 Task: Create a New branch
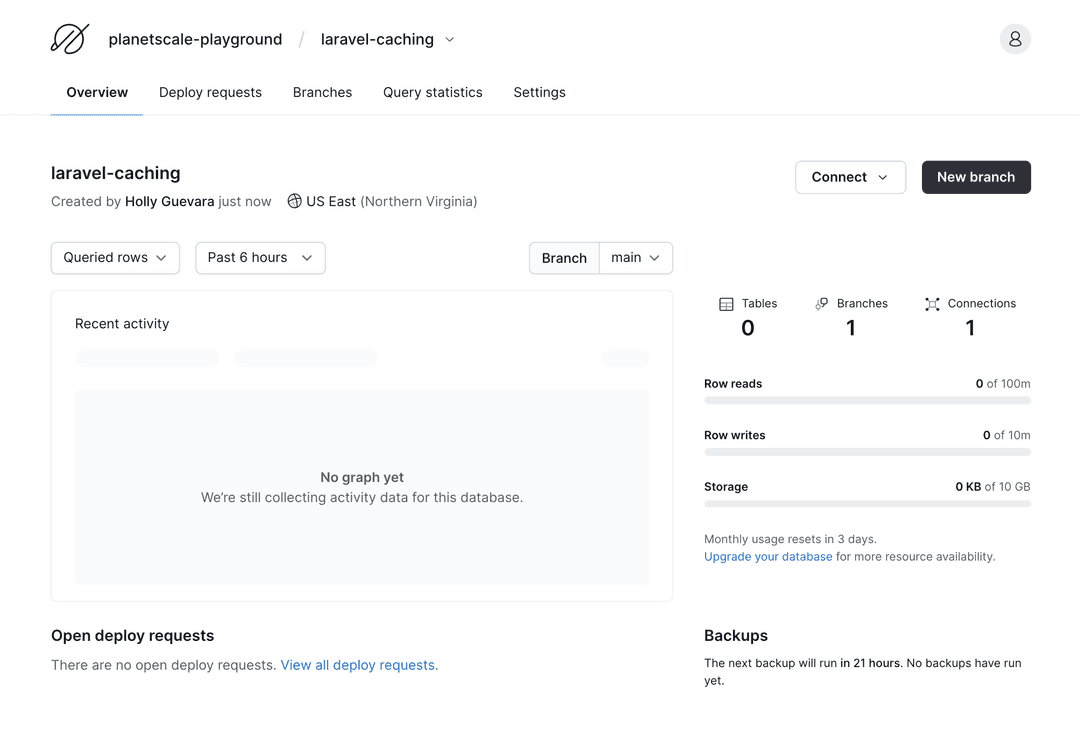pos(975,177)
